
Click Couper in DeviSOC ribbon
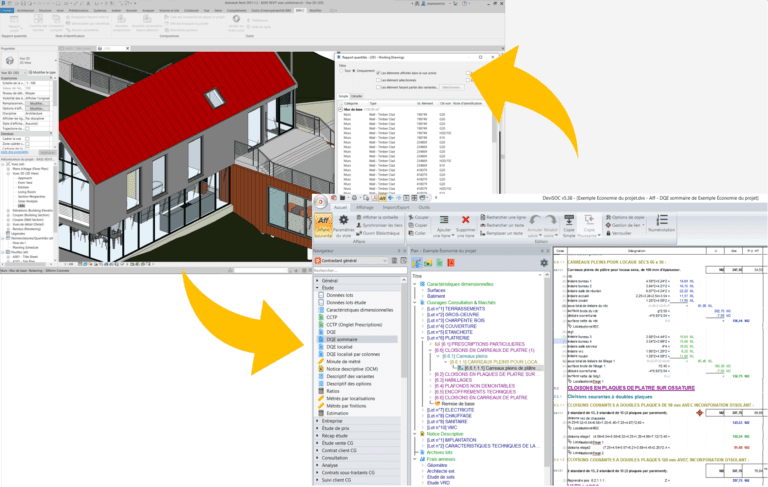pos(418,217)
